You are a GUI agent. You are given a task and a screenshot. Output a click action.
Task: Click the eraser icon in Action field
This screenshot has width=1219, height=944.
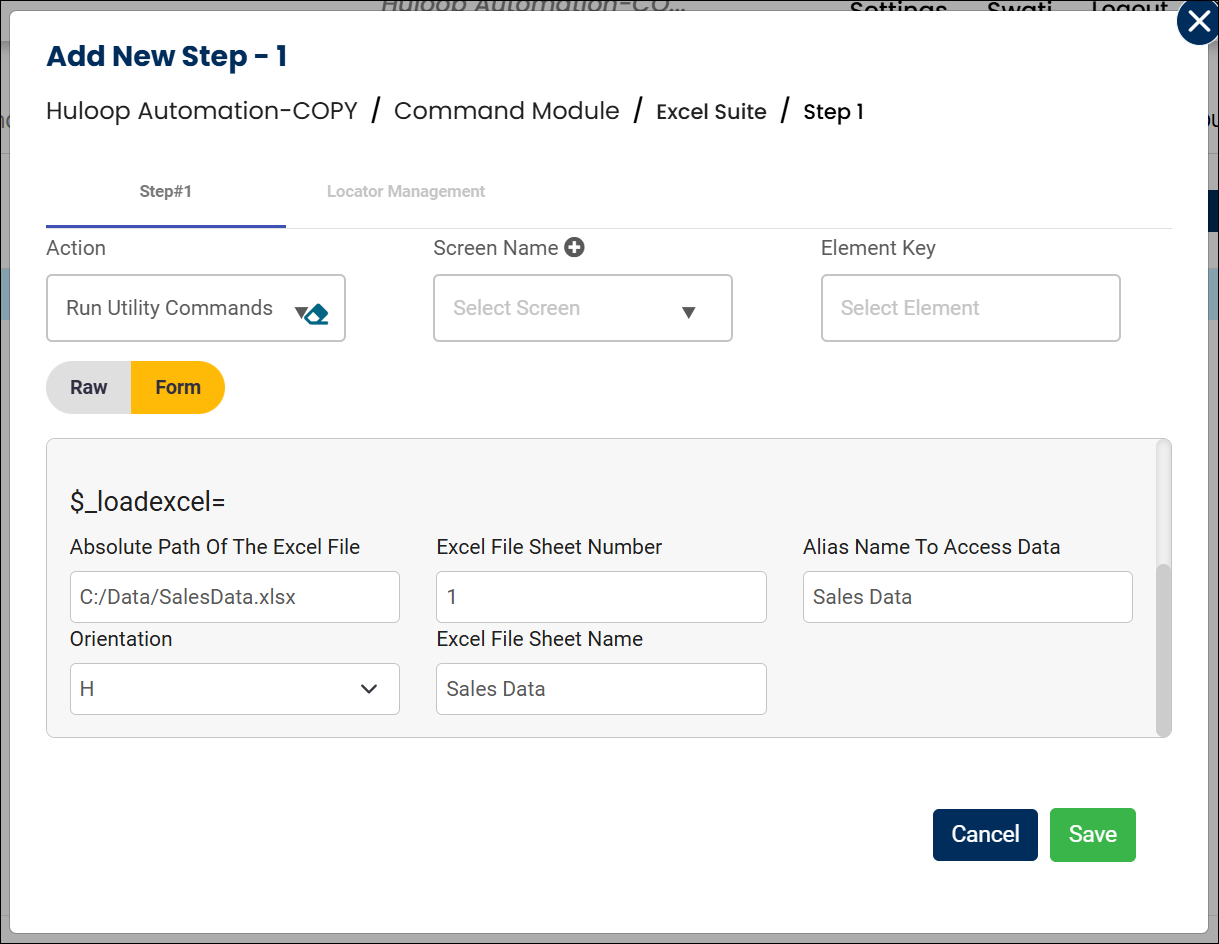pos(318,314)
